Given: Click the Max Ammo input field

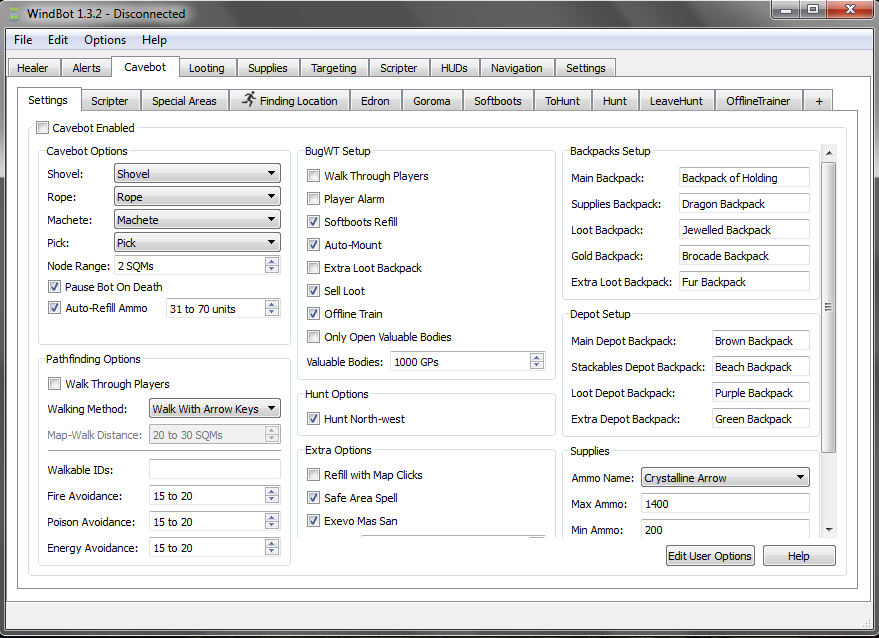Looking at the screenshot, I should coord(725,503).
